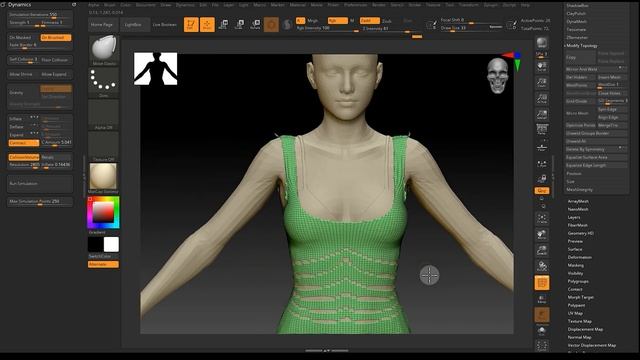This screenshot has height=360, width=640.
Task: Open the MatCap material sphere
Action: pyautogui.click(x=103, y=178)
